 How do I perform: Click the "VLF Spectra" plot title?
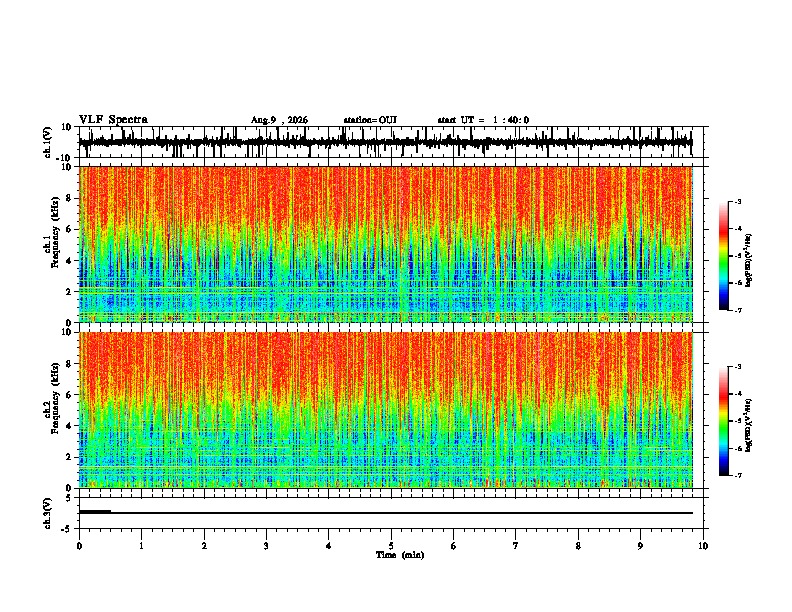[x=113, y=120]
